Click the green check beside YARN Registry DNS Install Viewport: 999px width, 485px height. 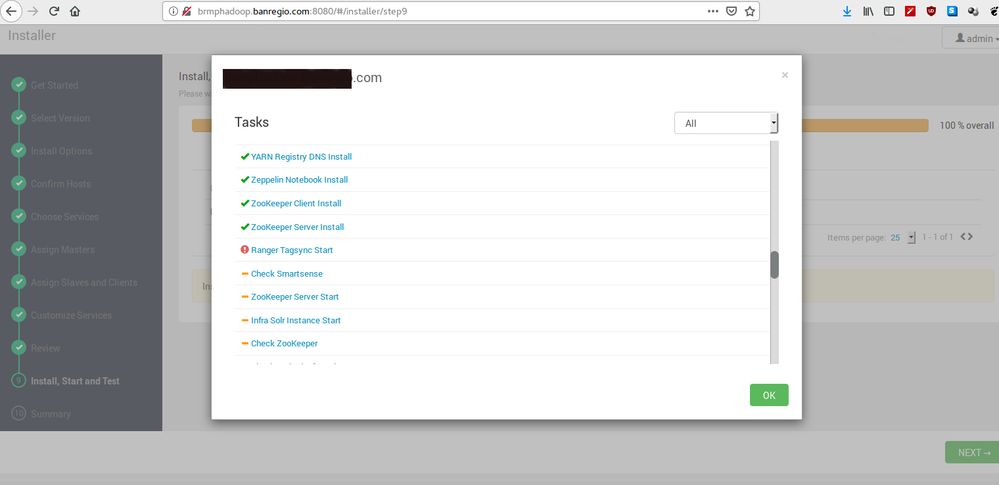tap(245, 156)
